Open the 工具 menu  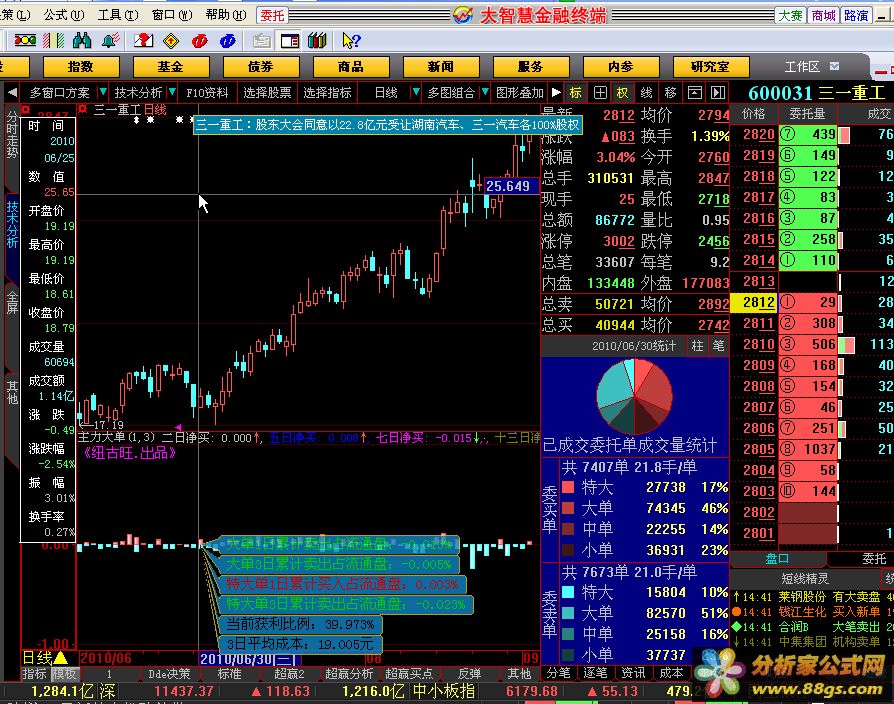(117, 14)
